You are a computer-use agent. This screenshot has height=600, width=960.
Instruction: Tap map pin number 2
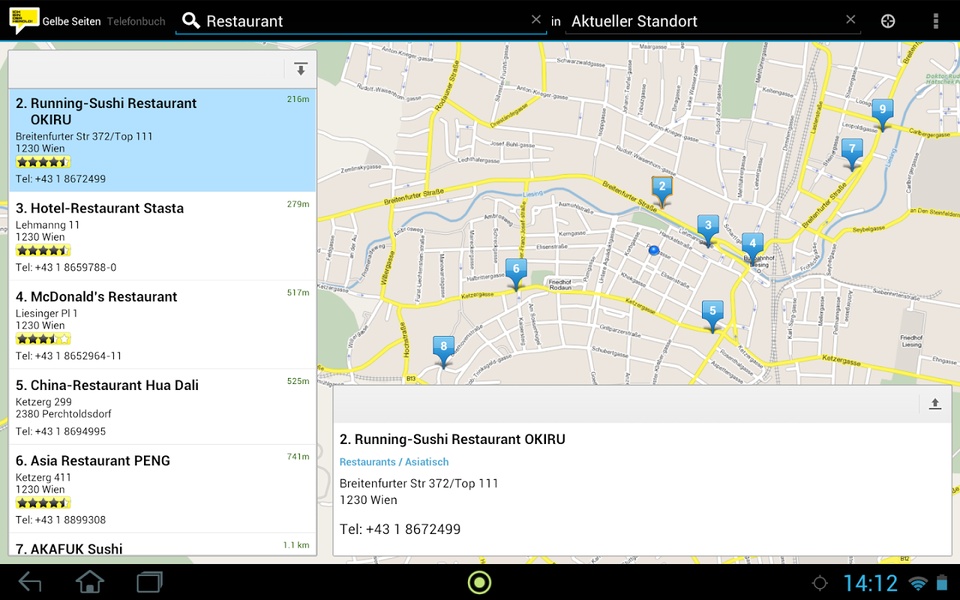pos(661,190)
